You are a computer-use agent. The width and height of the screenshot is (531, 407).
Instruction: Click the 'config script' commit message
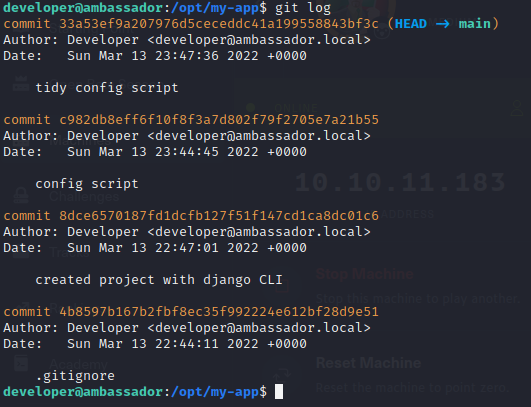click(87, 184)
